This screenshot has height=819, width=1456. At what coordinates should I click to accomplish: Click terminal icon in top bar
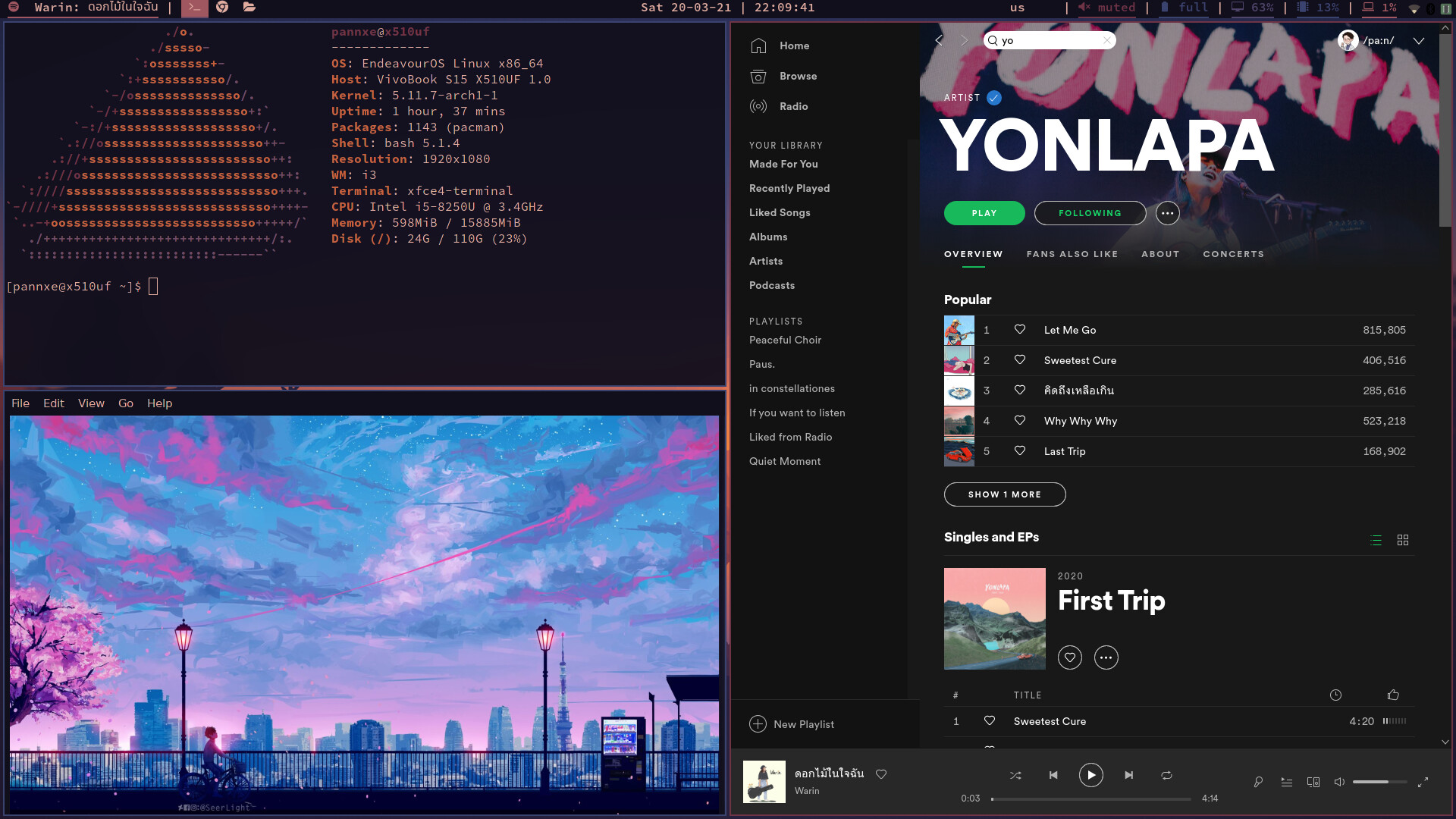[195, 8]
